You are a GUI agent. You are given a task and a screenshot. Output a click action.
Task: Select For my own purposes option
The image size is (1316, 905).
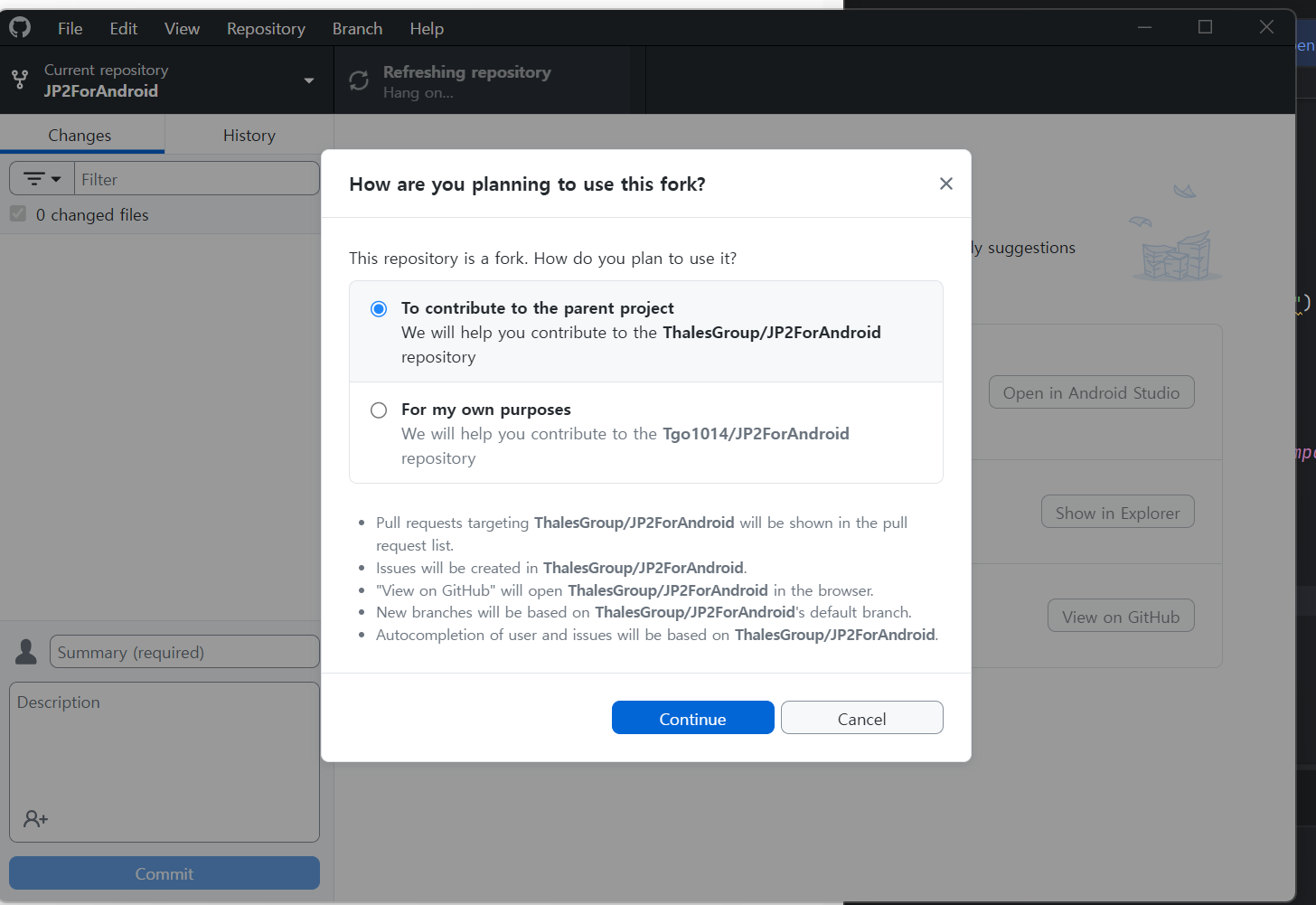(379, 410)
